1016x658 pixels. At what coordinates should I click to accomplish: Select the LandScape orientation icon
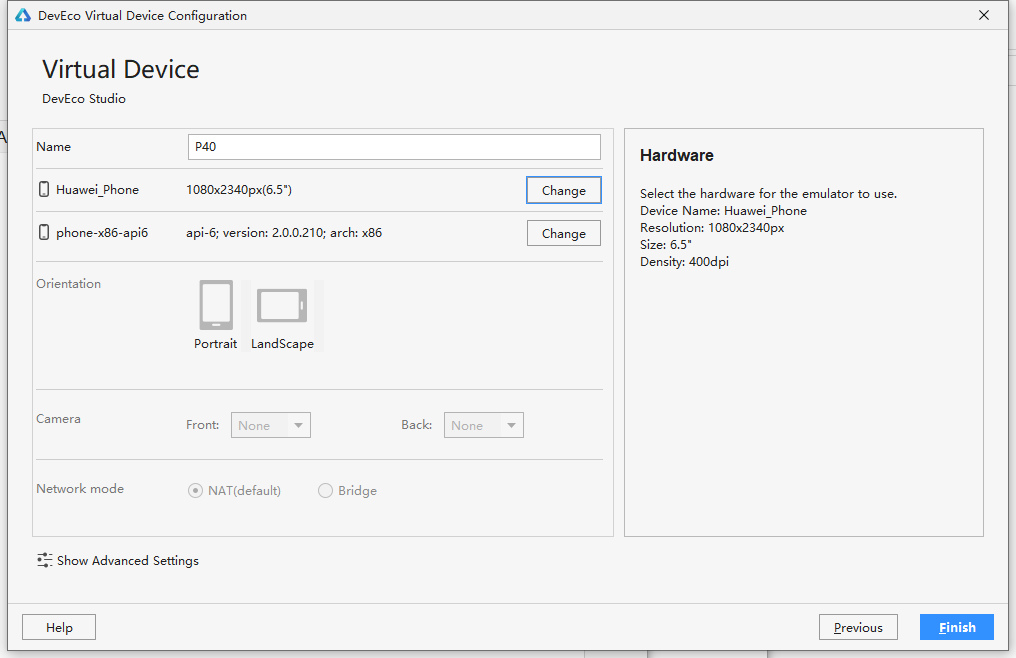[x=282, y=305]
